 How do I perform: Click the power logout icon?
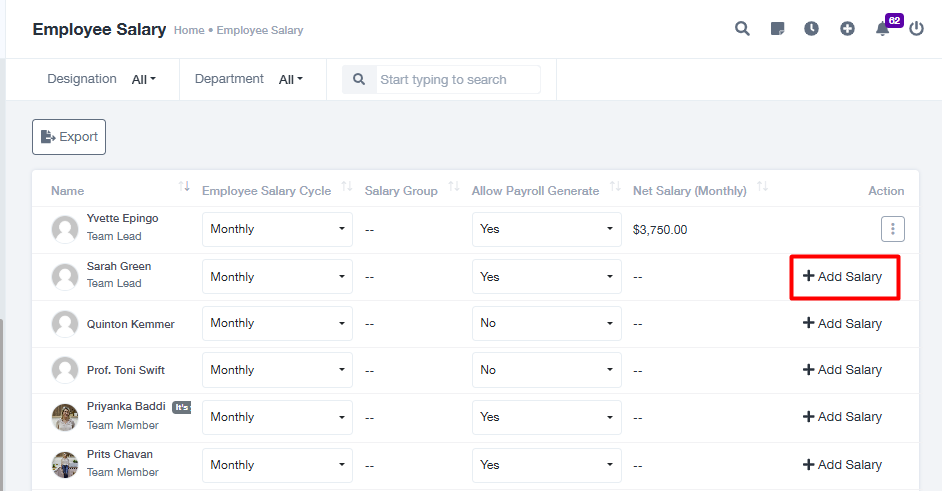point(916,29)
